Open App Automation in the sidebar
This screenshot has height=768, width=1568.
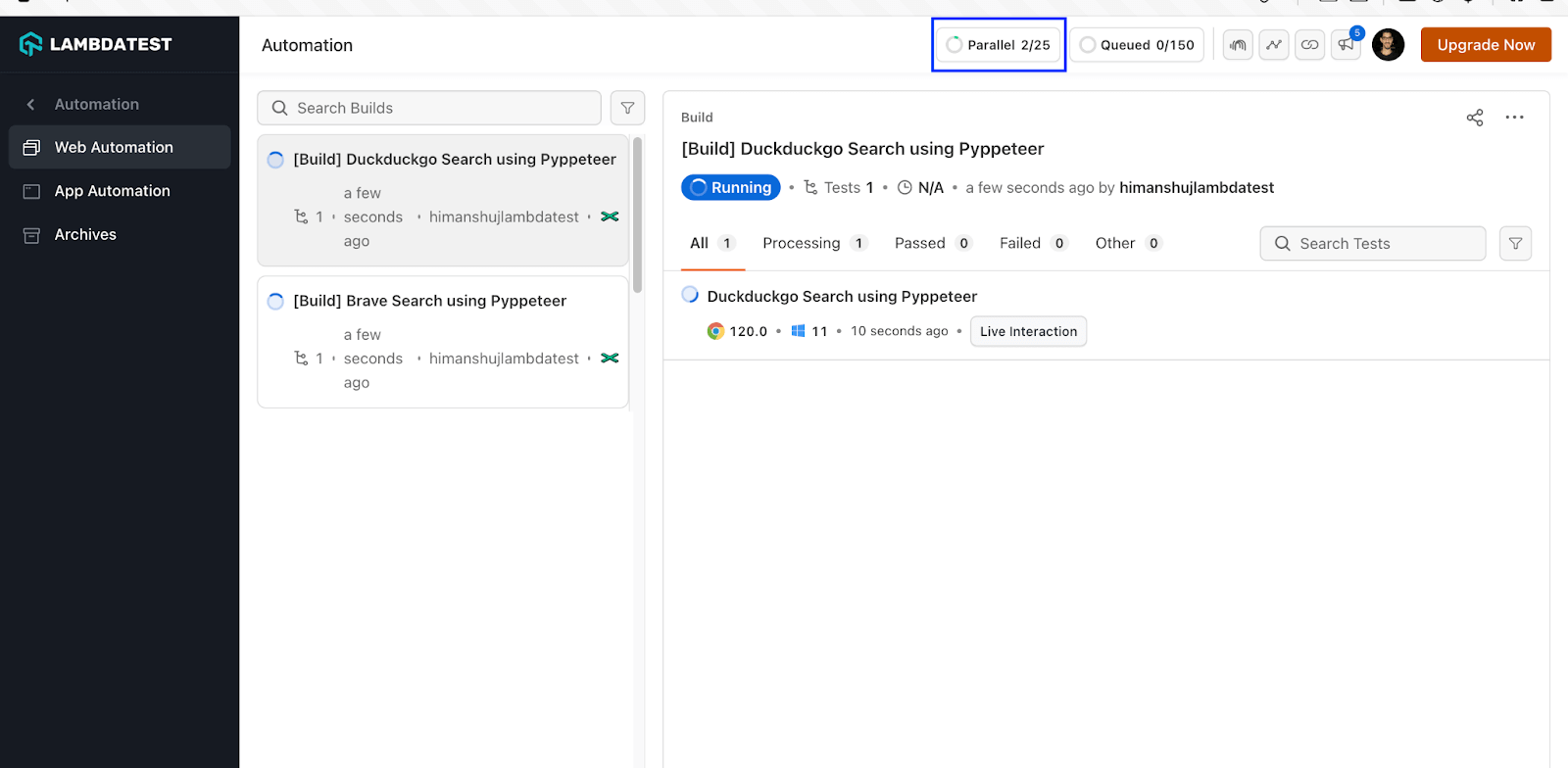tap(112, 191)
